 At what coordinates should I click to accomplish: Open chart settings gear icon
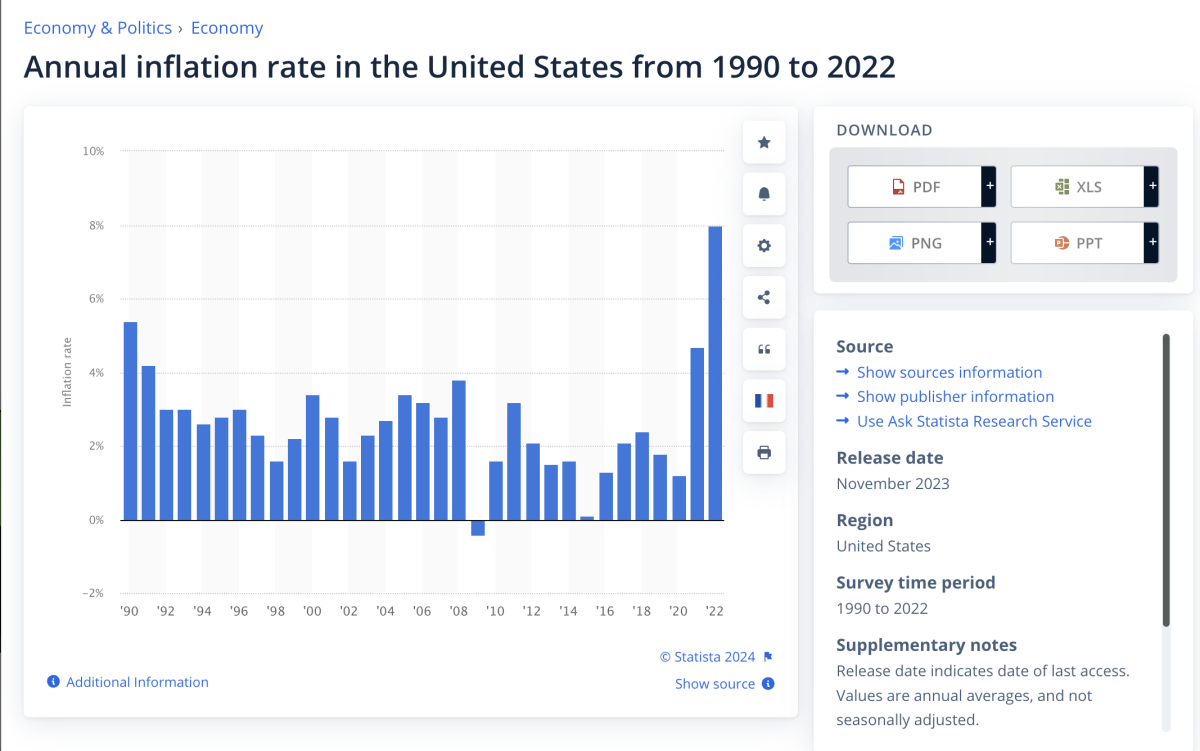click(764, 246)
